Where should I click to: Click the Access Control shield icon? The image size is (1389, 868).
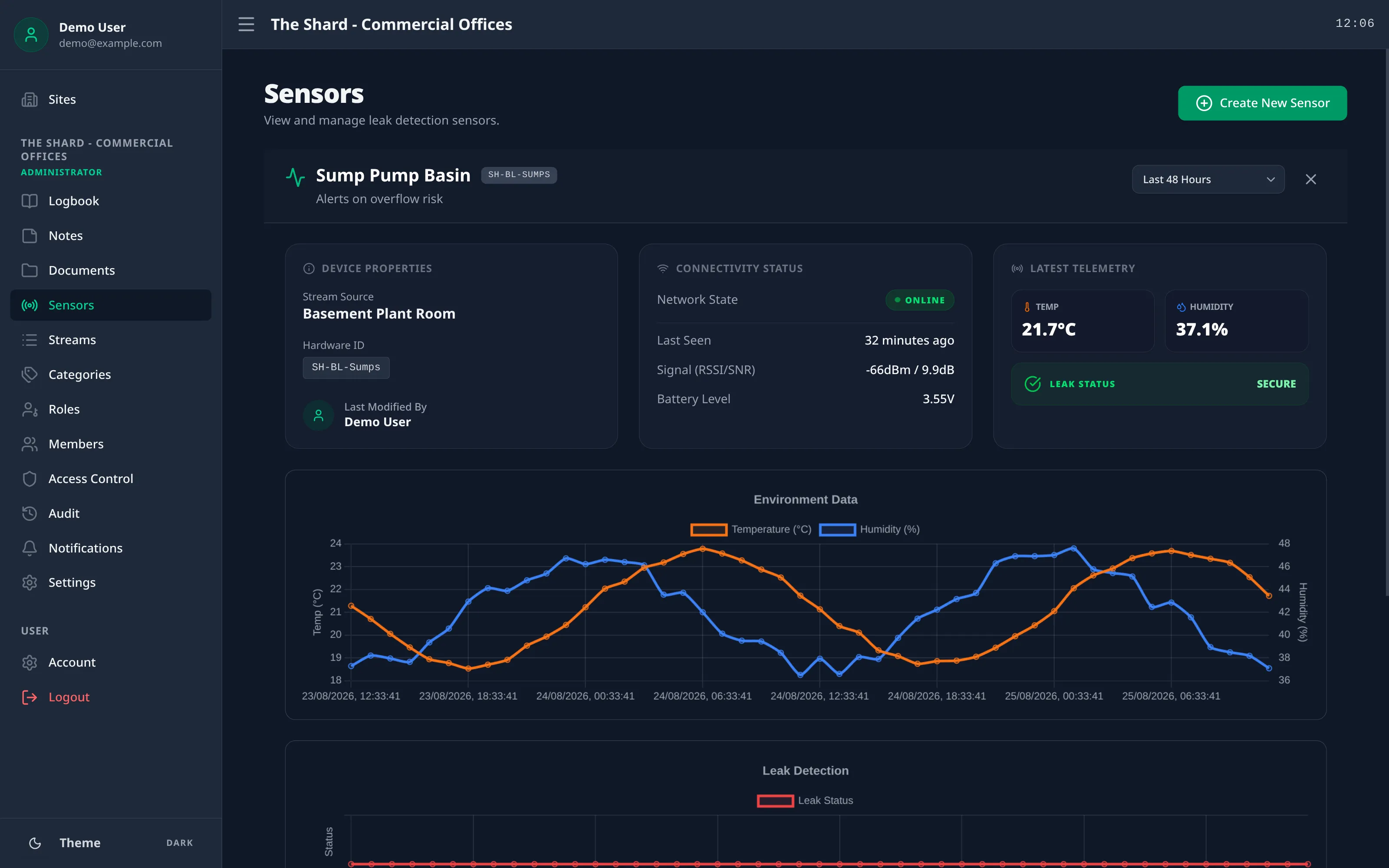point(29,479)
